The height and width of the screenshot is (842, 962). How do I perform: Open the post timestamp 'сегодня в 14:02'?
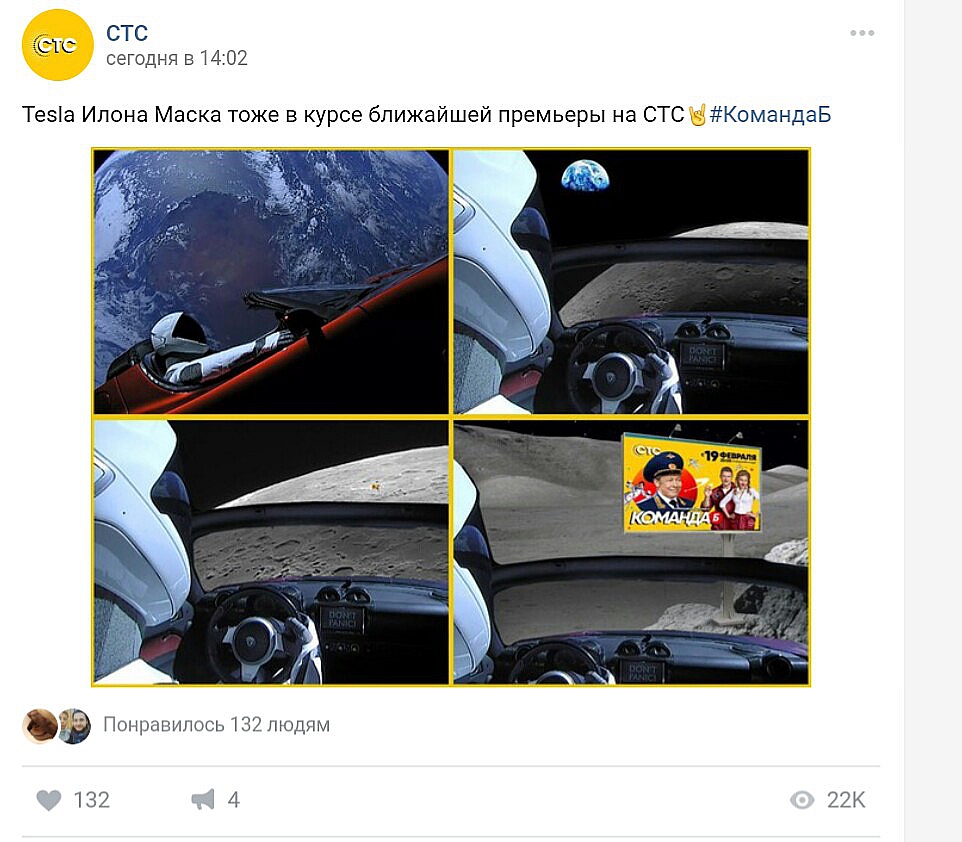[x=177, y=58]
